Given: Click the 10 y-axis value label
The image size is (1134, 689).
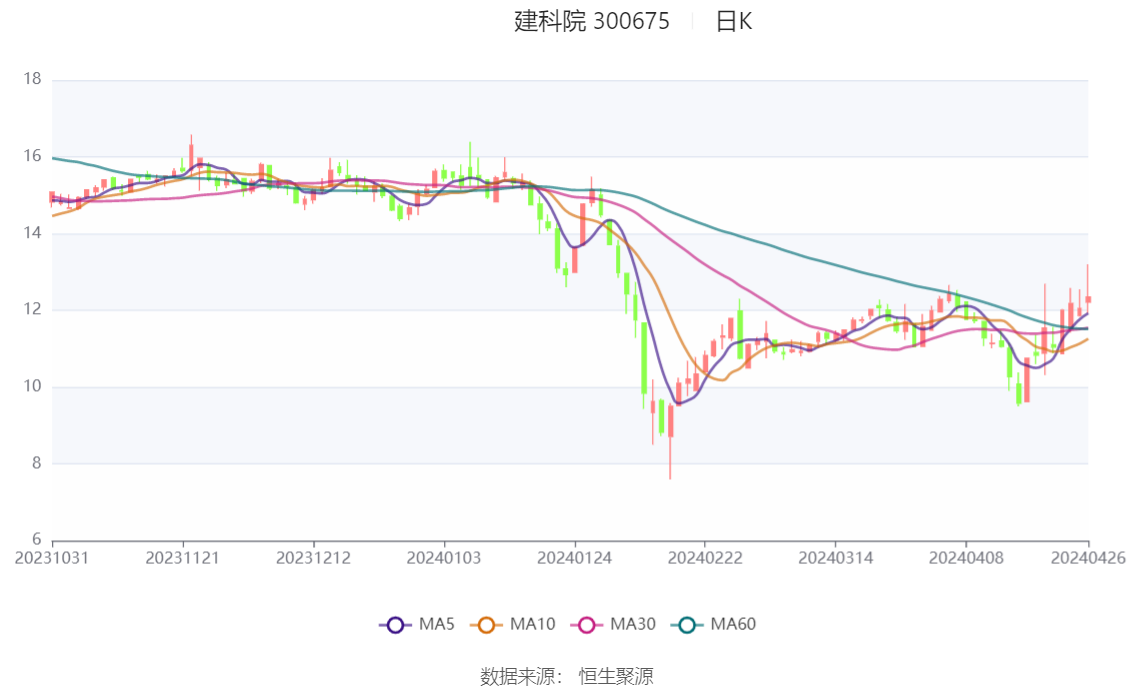Looking at the screenshot, I should click(x=32, y=386).
